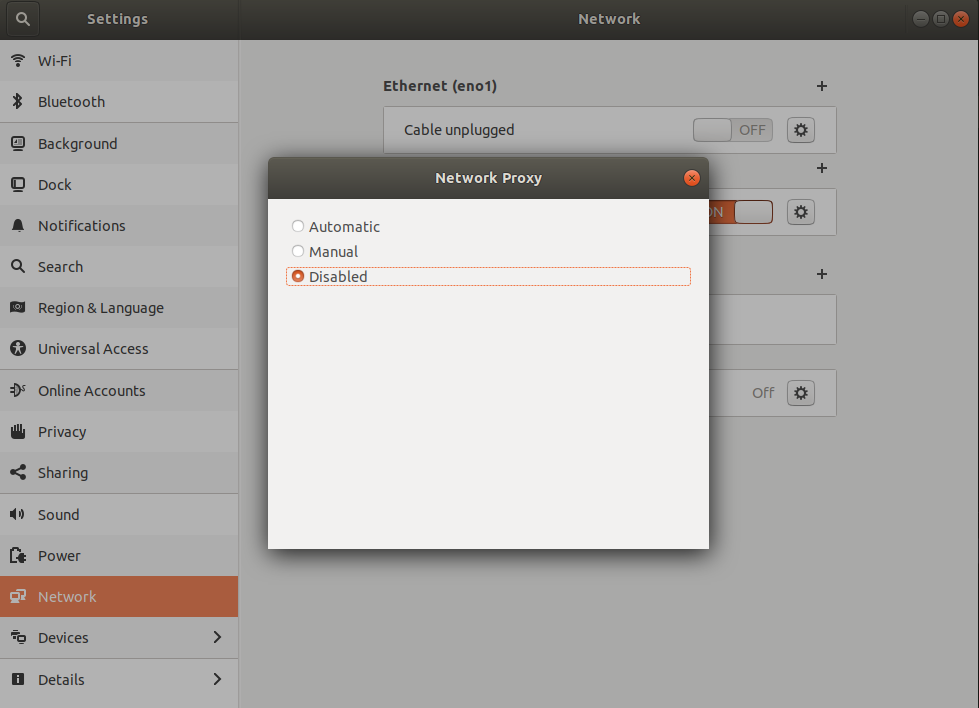Open Privacy settings in the sidebar
979x708 pixels.
coord(62,431)
